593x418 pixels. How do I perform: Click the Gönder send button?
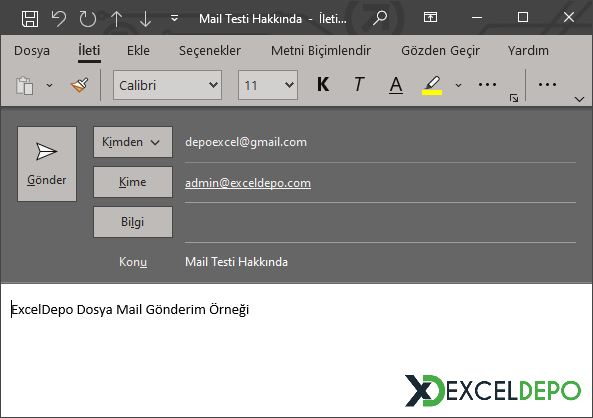click(x=47, y=164)
